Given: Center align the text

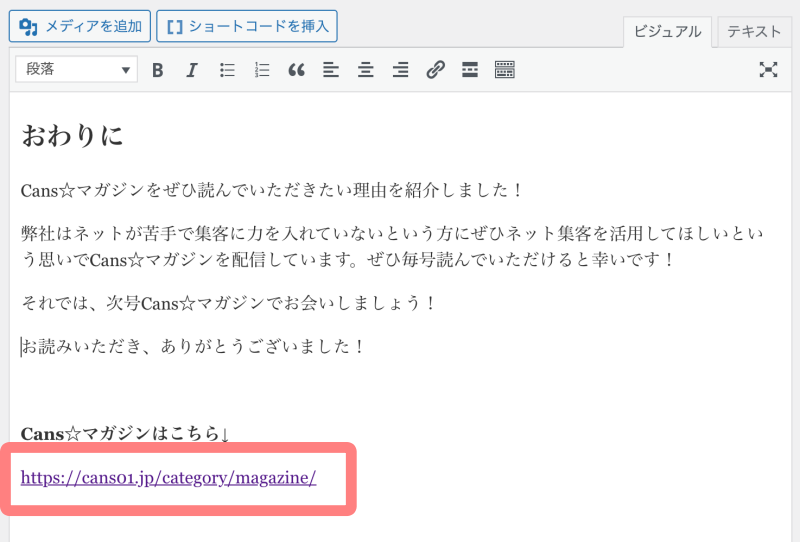Looking at the screenshot, I should [x=366, y=70].
